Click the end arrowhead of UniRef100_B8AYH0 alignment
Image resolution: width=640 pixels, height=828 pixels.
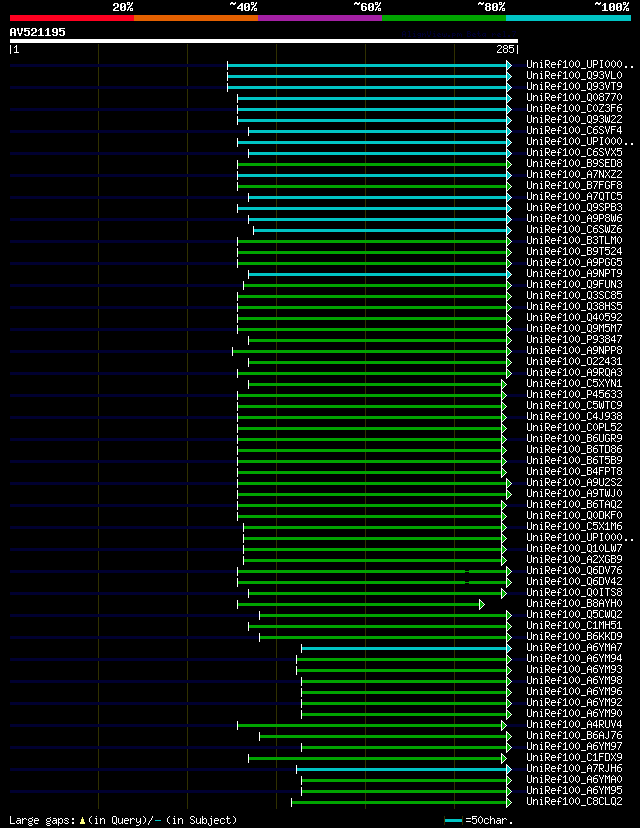[x=482, y=605]
